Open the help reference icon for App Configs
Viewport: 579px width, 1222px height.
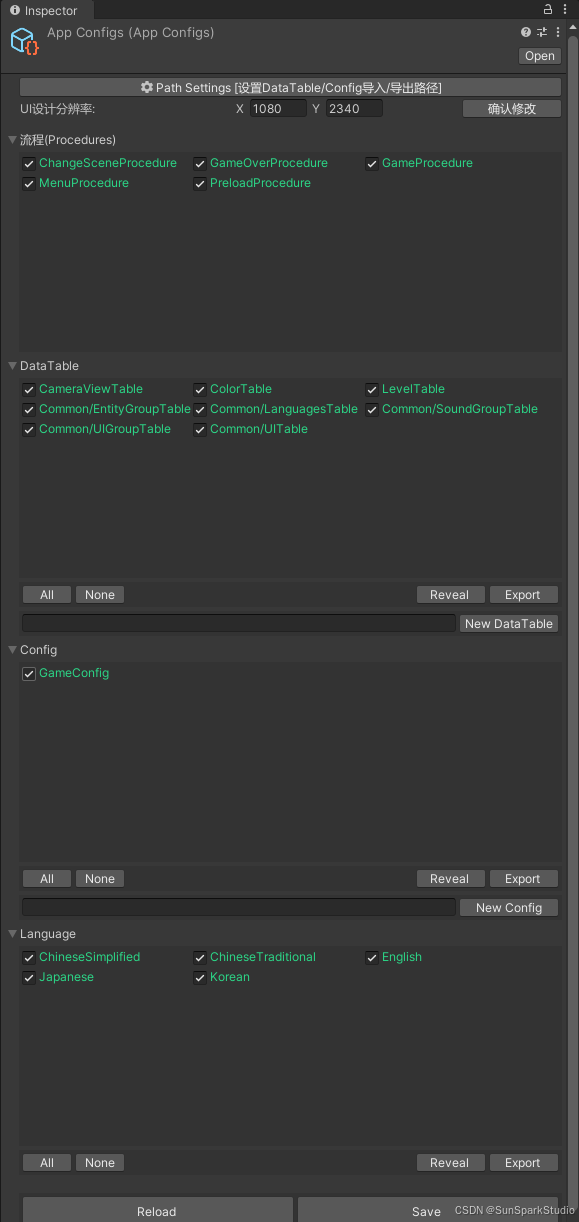(x=526, y=32)
